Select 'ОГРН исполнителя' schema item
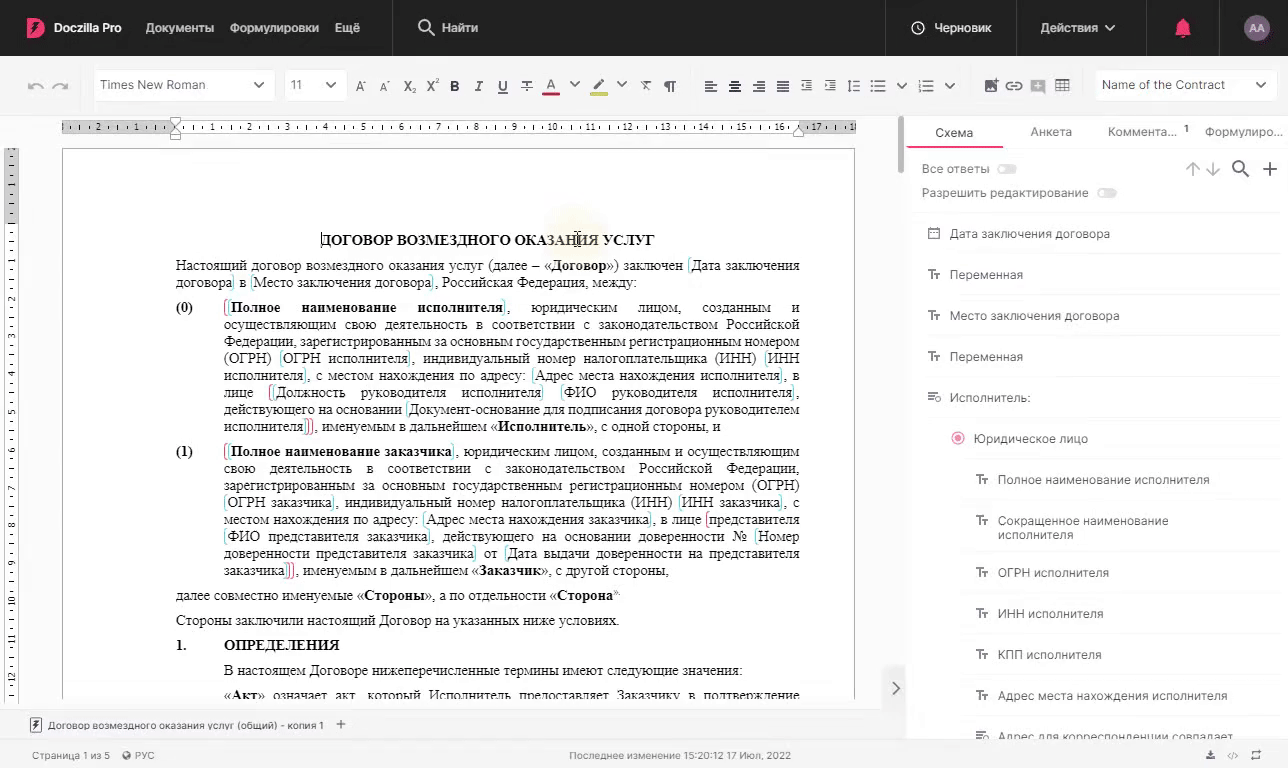1288x768 pixels. click(x=1053, y=573)
